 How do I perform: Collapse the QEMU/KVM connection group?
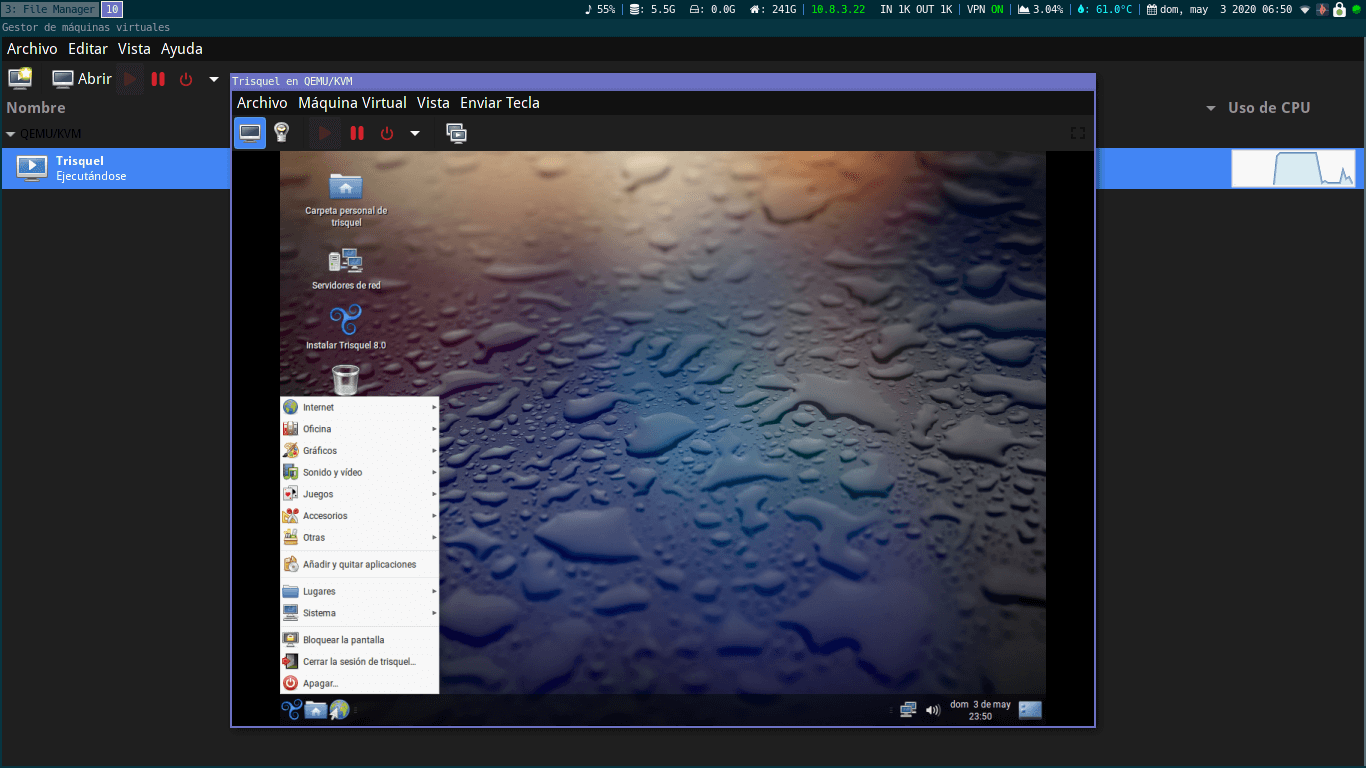(x=11, y=134)
